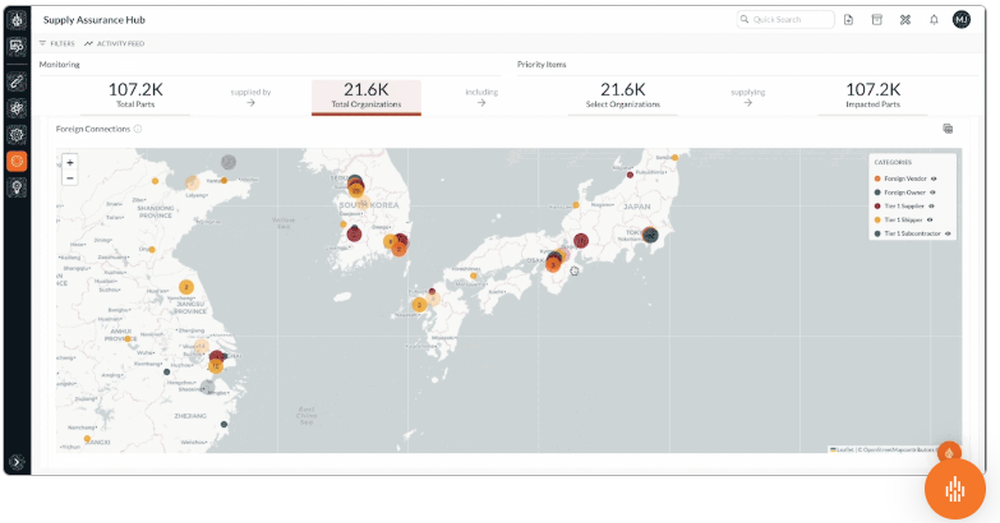Click the new document icon in header
This screenshot has height=523, width=1000.
tap(849, 20)
